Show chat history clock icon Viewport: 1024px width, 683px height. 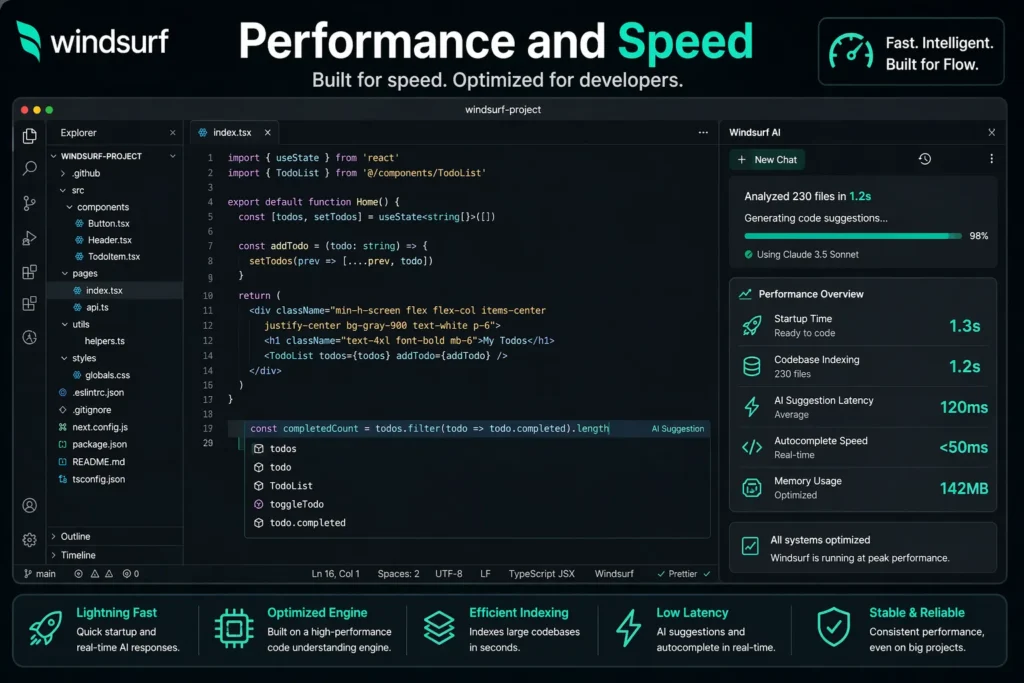[x=924, y=159]
